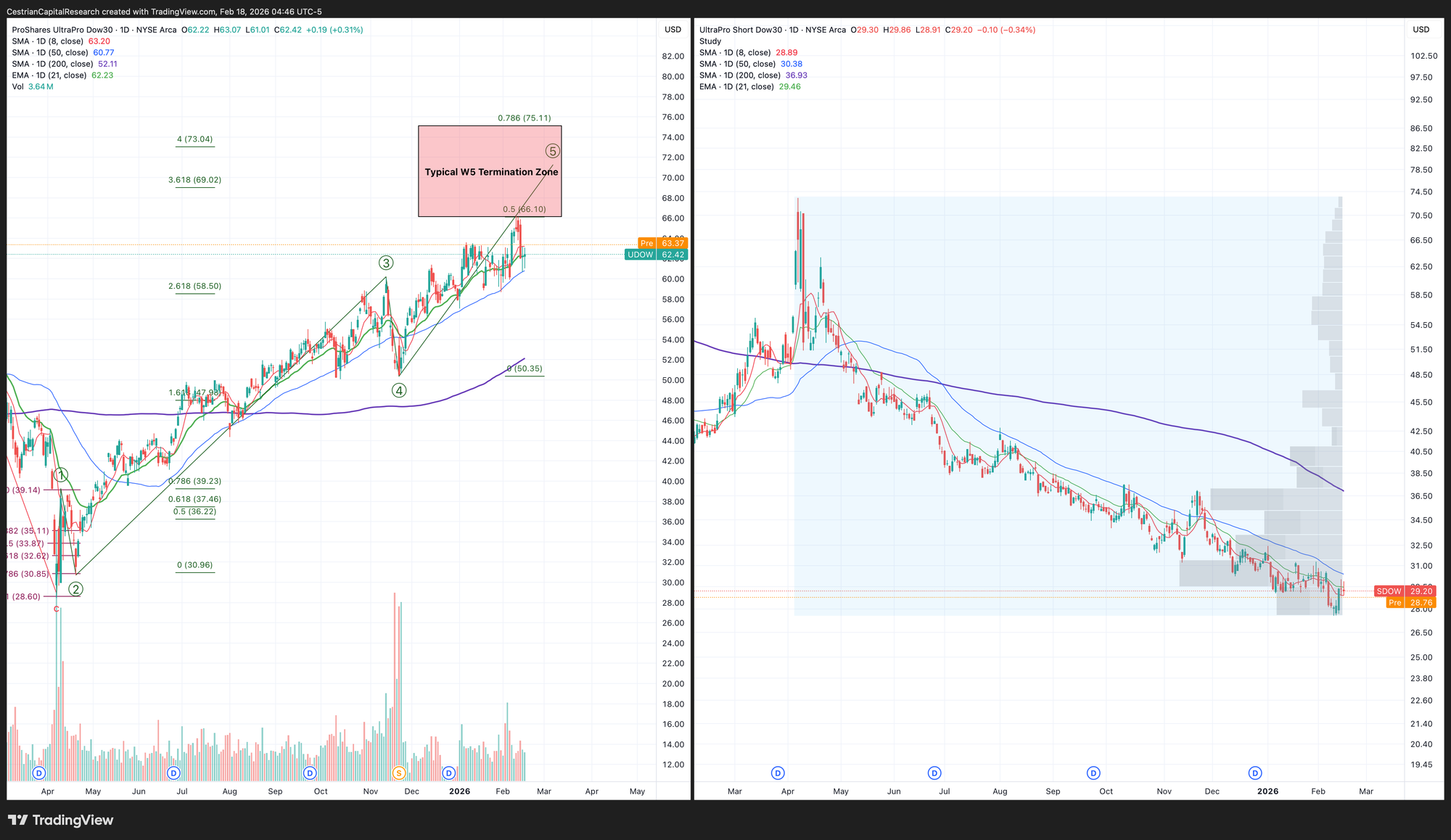Click the TradingView logo
The width and height of the screenshot is (1451, 840).
coord(61,820)
